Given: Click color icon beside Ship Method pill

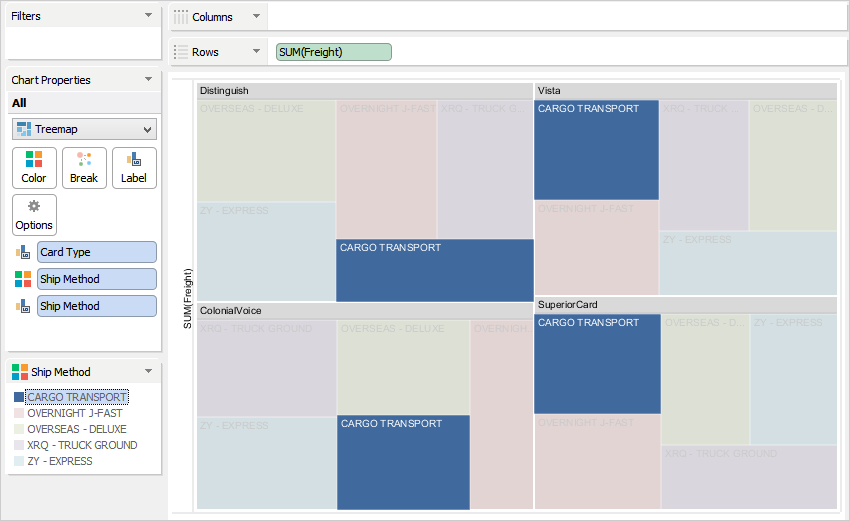Looking at the screenshot, I should pyautogui.click(x=22, y=279).
